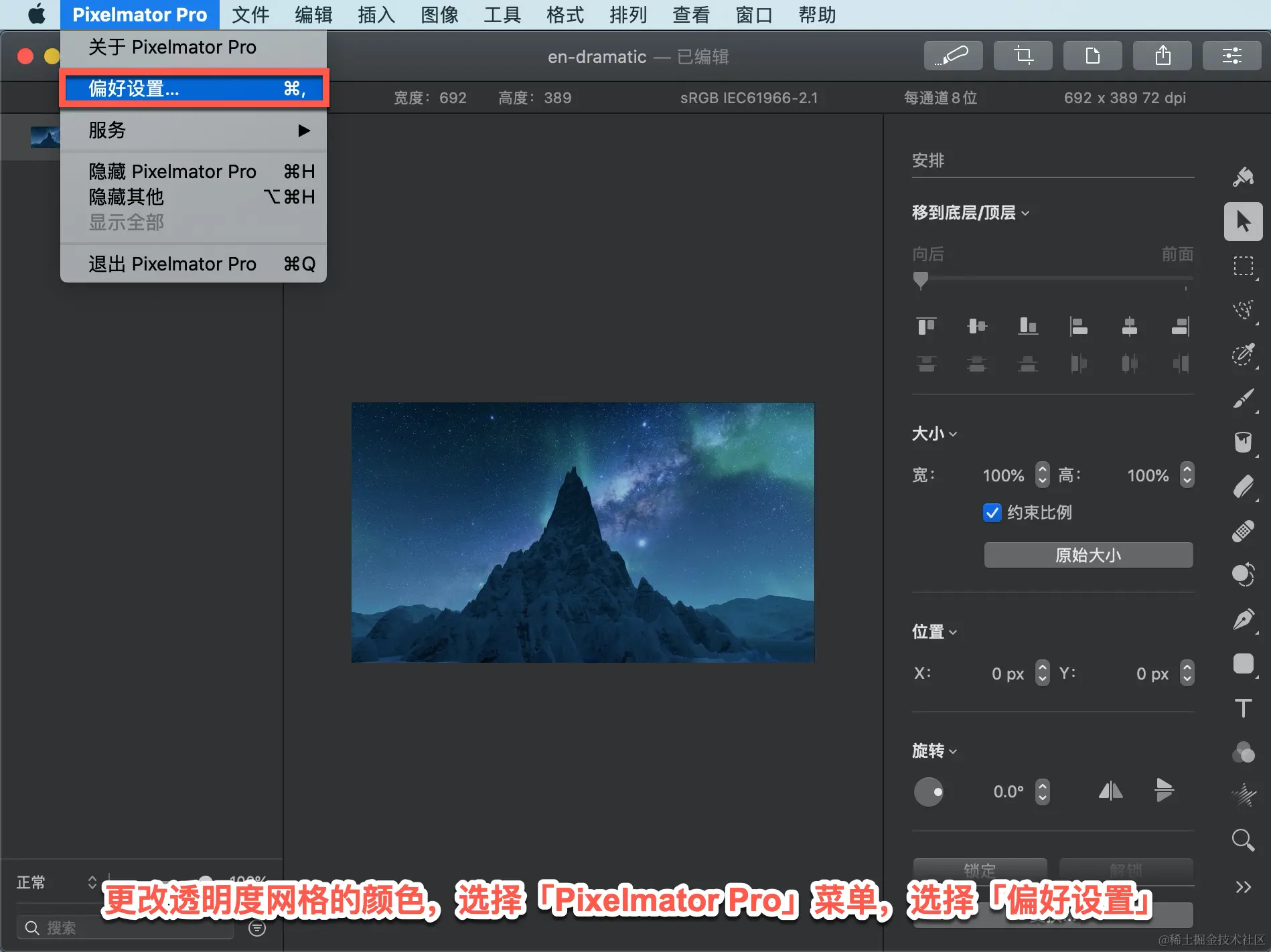1271x952 pixels.
Task: Click the document page toolbar button
Action: (x=1093, y=56)
